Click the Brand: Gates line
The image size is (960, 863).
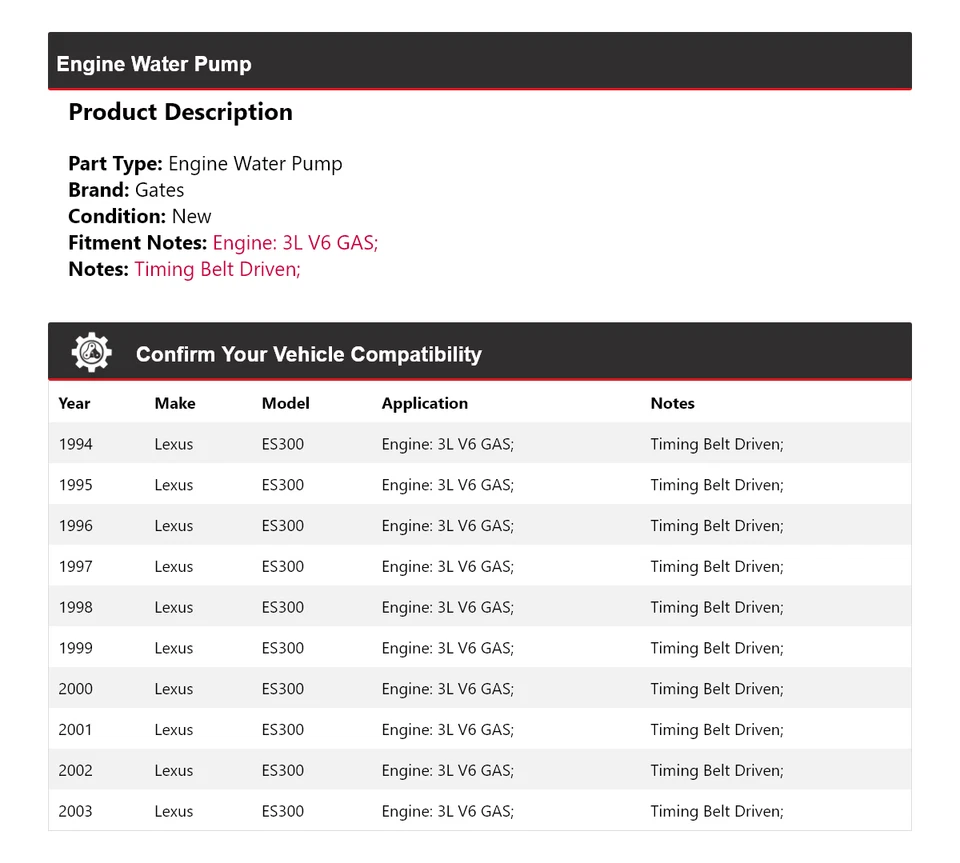(x=126, y=190)
